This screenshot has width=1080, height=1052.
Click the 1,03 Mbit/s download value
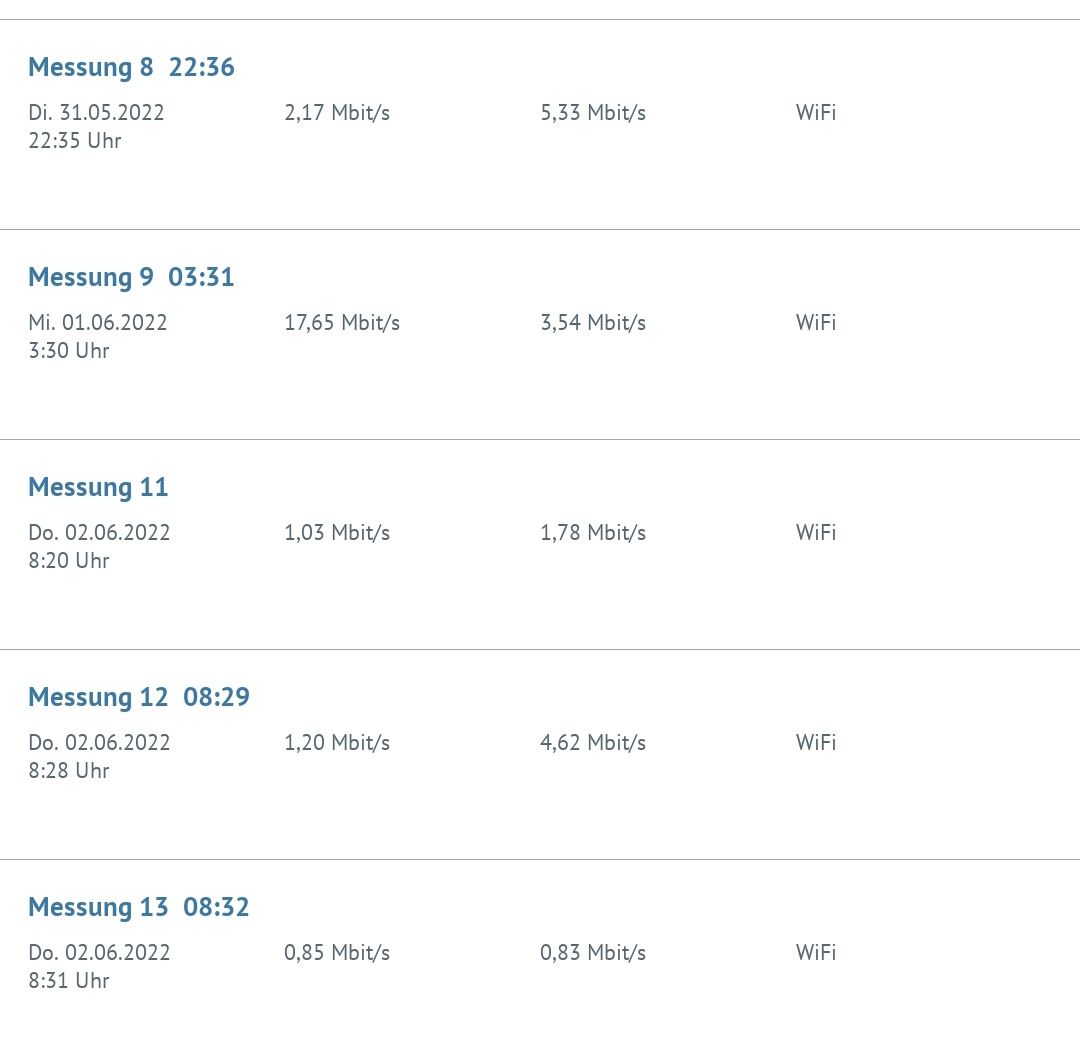tap(337, 533)
